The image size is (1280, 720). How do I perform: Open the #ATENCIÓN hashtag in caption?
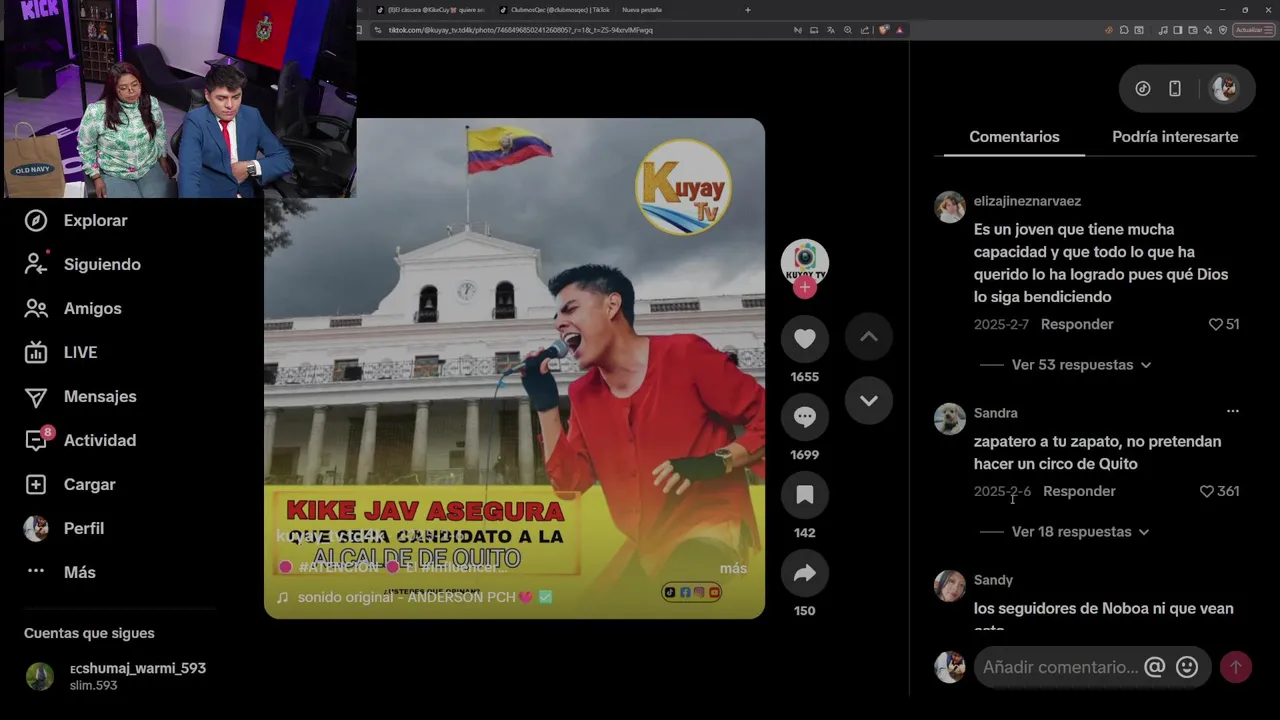(x=340, y=567)
